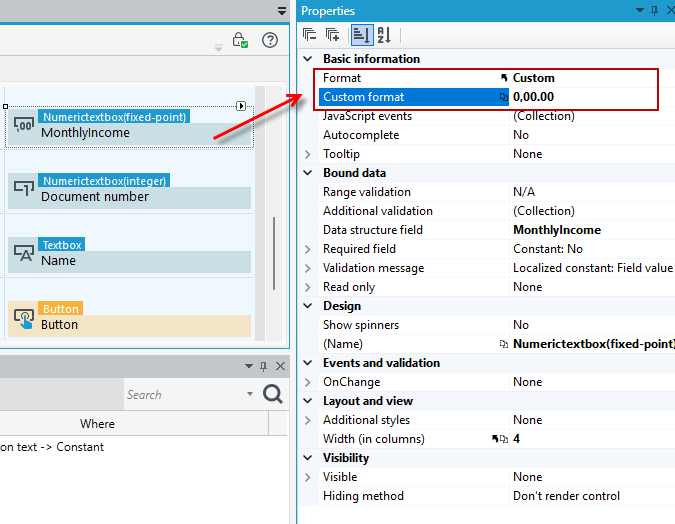Select the Numerictextbox(fixed-point) MonthlyIncome control
The height and width of the screenshot is (524, 675).
[130, 127]
